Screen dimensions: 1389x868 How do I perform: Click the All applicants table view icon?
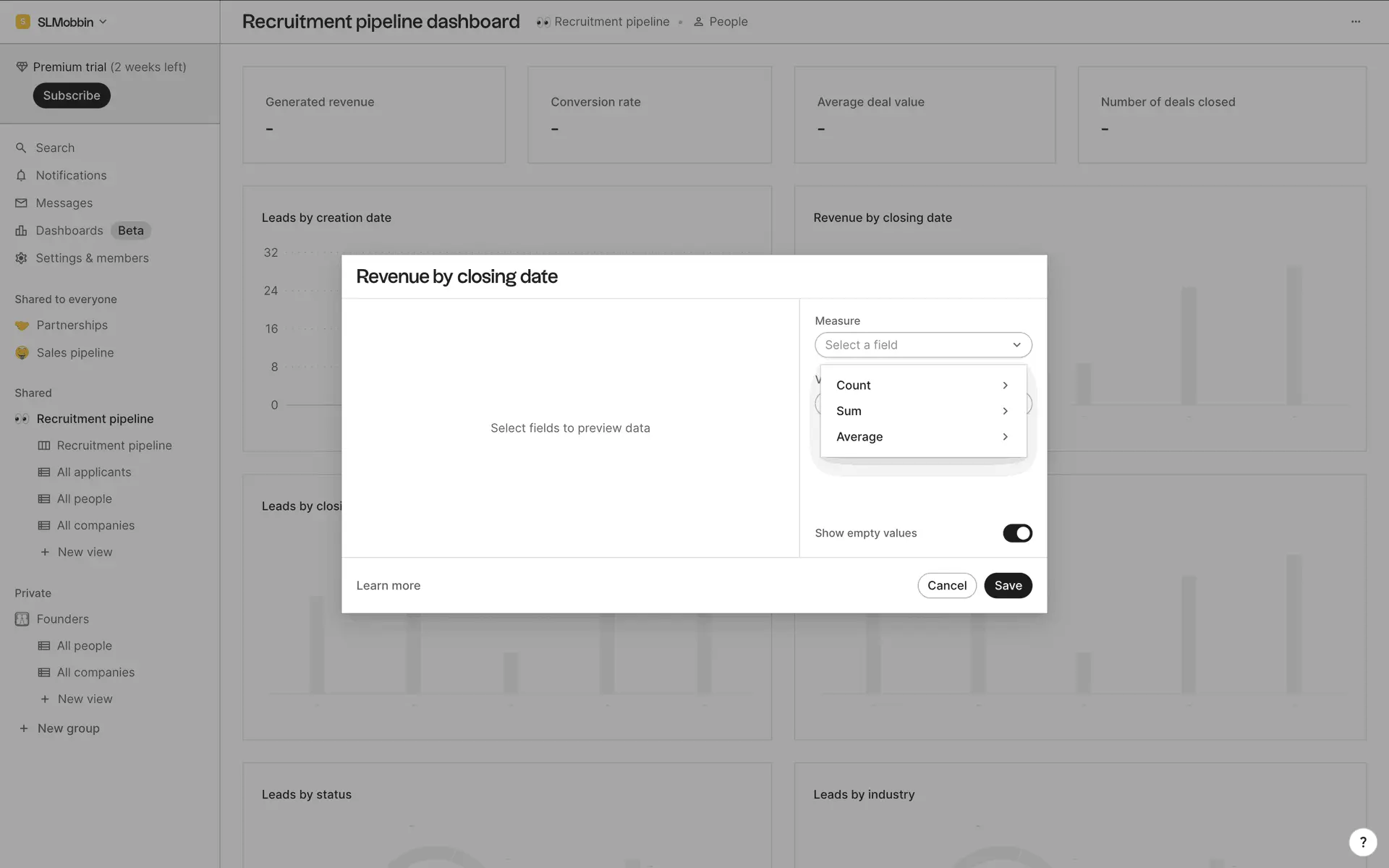click(44, 472)
